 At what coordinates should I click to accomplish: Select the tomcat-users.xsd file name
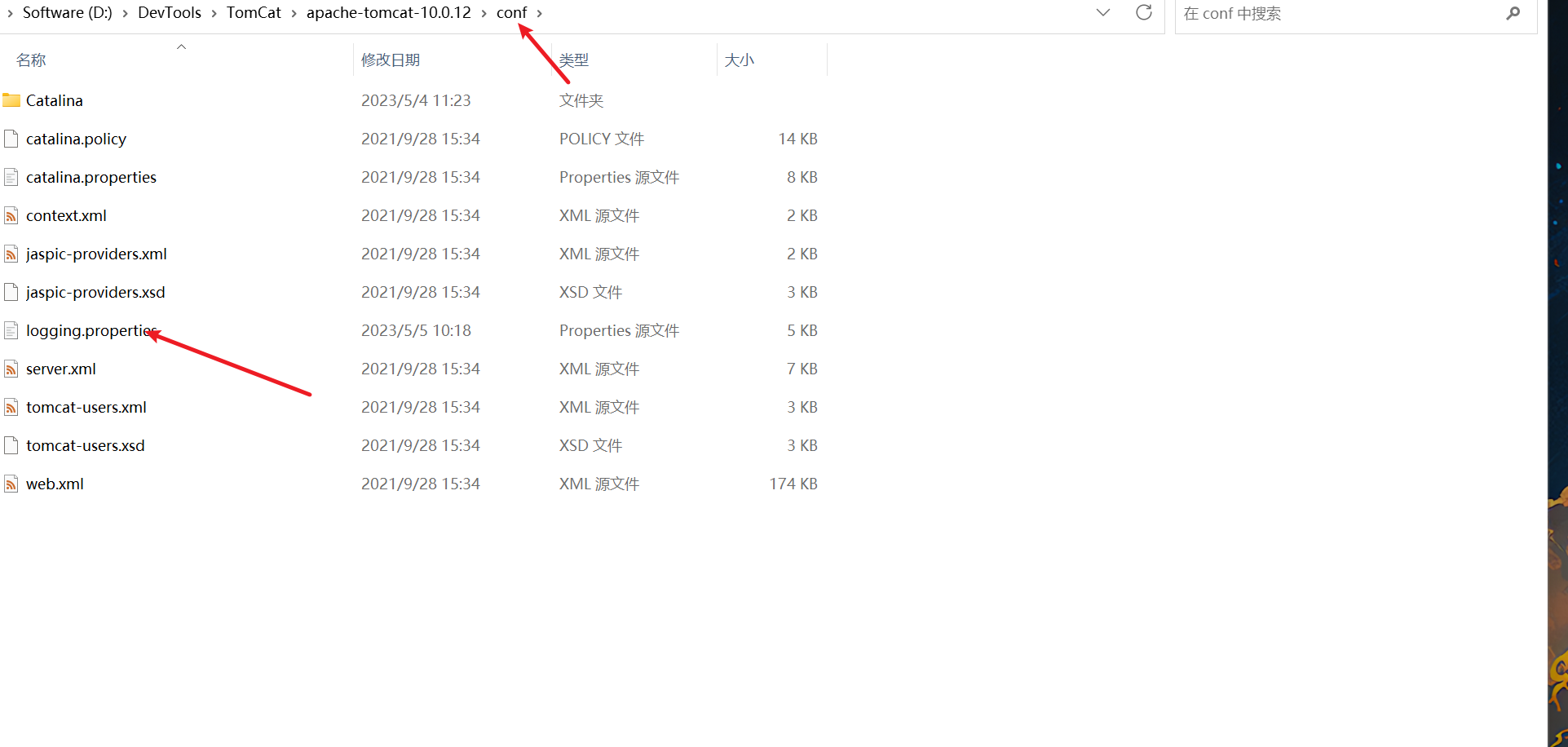86,445
